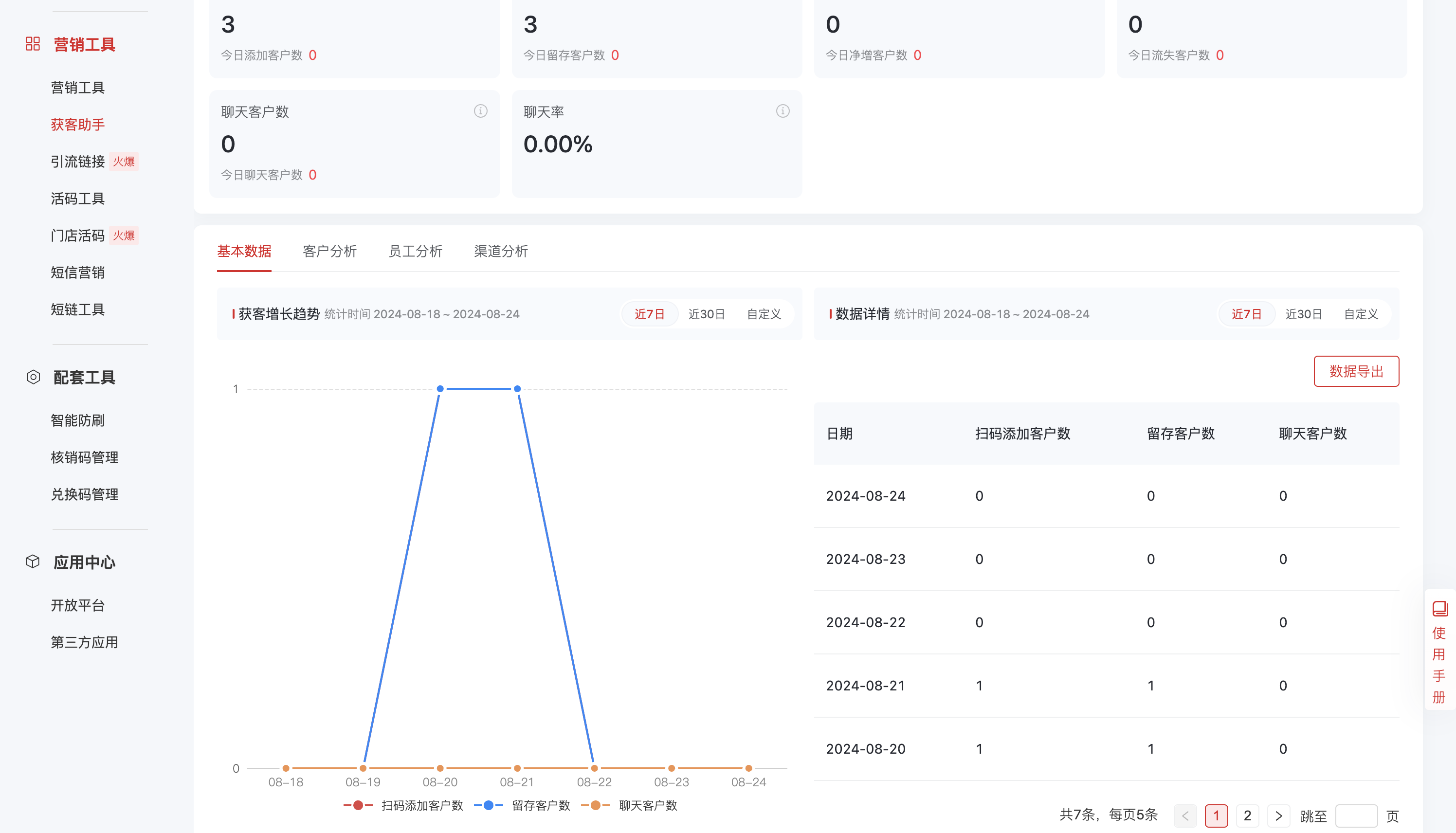Click the 扫码添加客户数 column header

[x=1023, y=434]
